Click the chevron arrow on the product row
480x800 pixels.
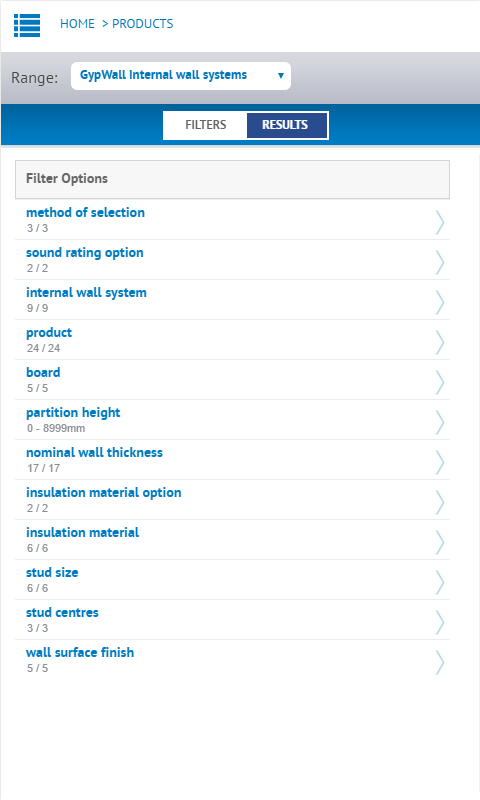(440, 342)
